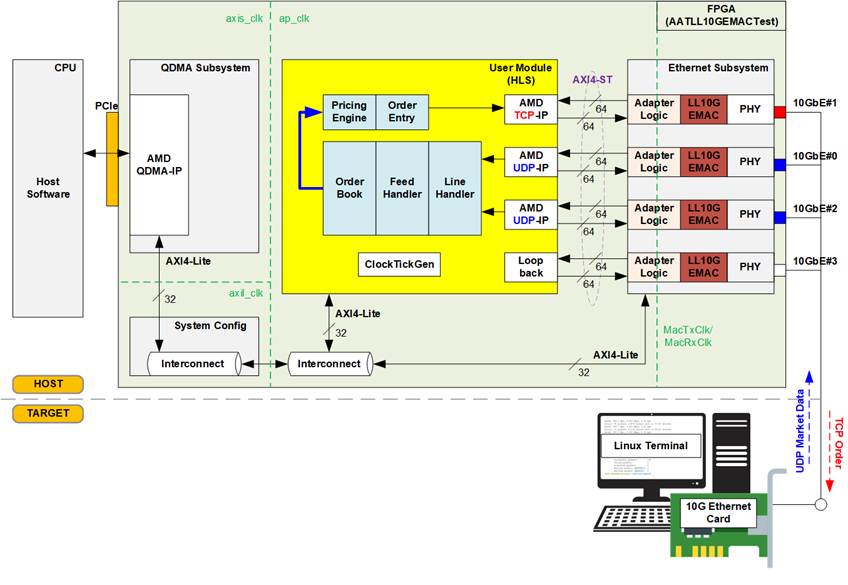This screenshot has height=585, width=848.
Task: Click the Loop back block
Action: (531, 267)
